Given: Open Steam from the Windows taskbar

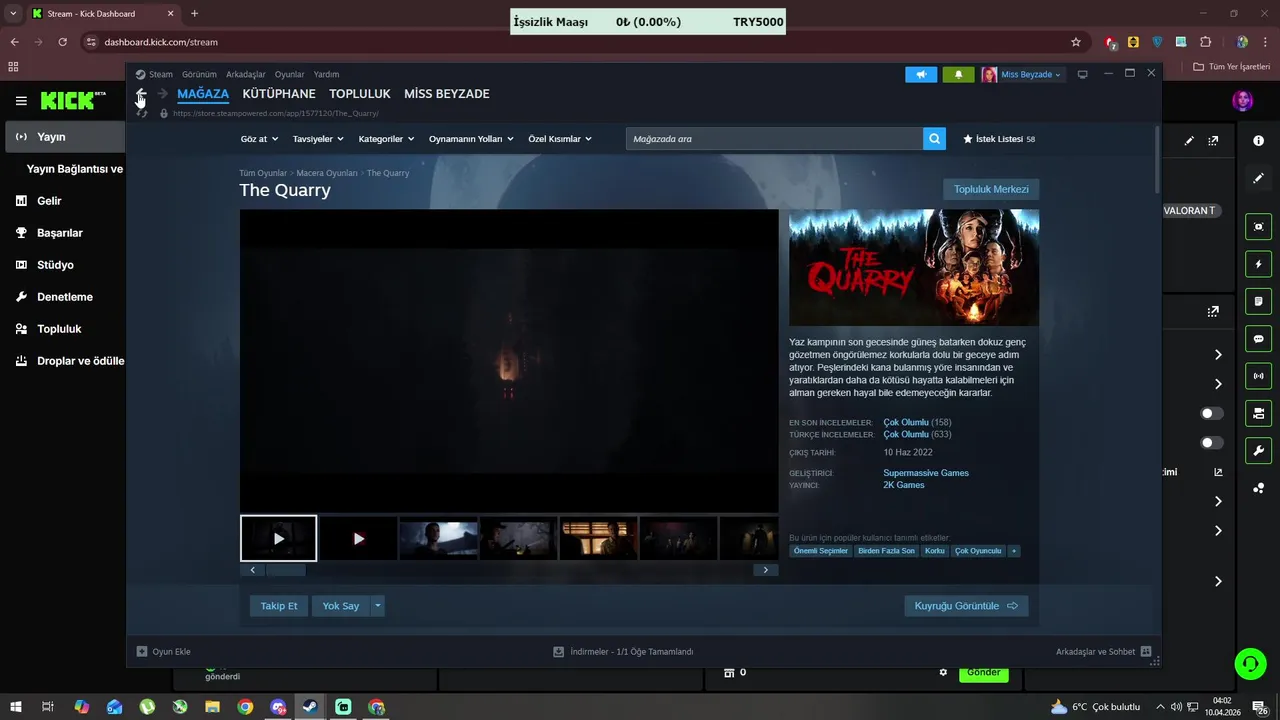Looking at the screenshot, I should 310,707.
